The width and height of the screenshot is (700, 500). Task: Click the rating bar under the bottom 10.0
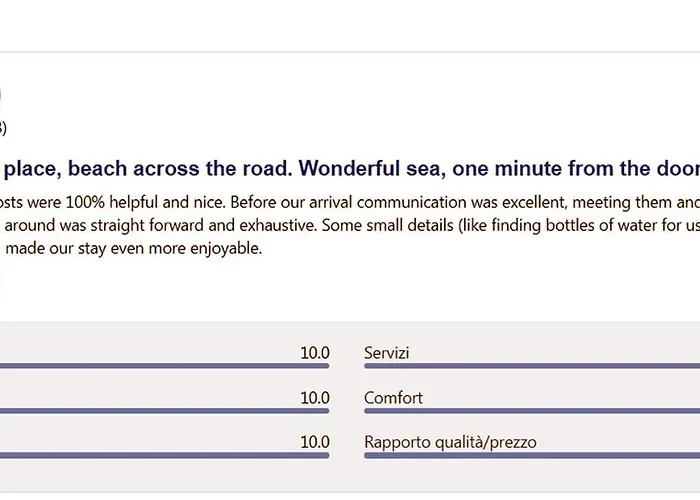click(164, 455)
